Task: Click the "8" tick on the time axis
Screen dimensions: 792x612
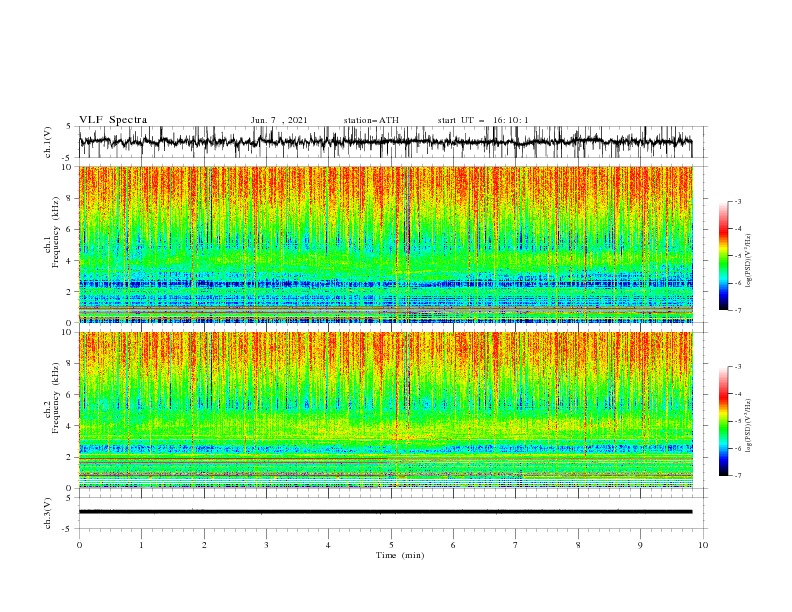Action: (578, 545)
